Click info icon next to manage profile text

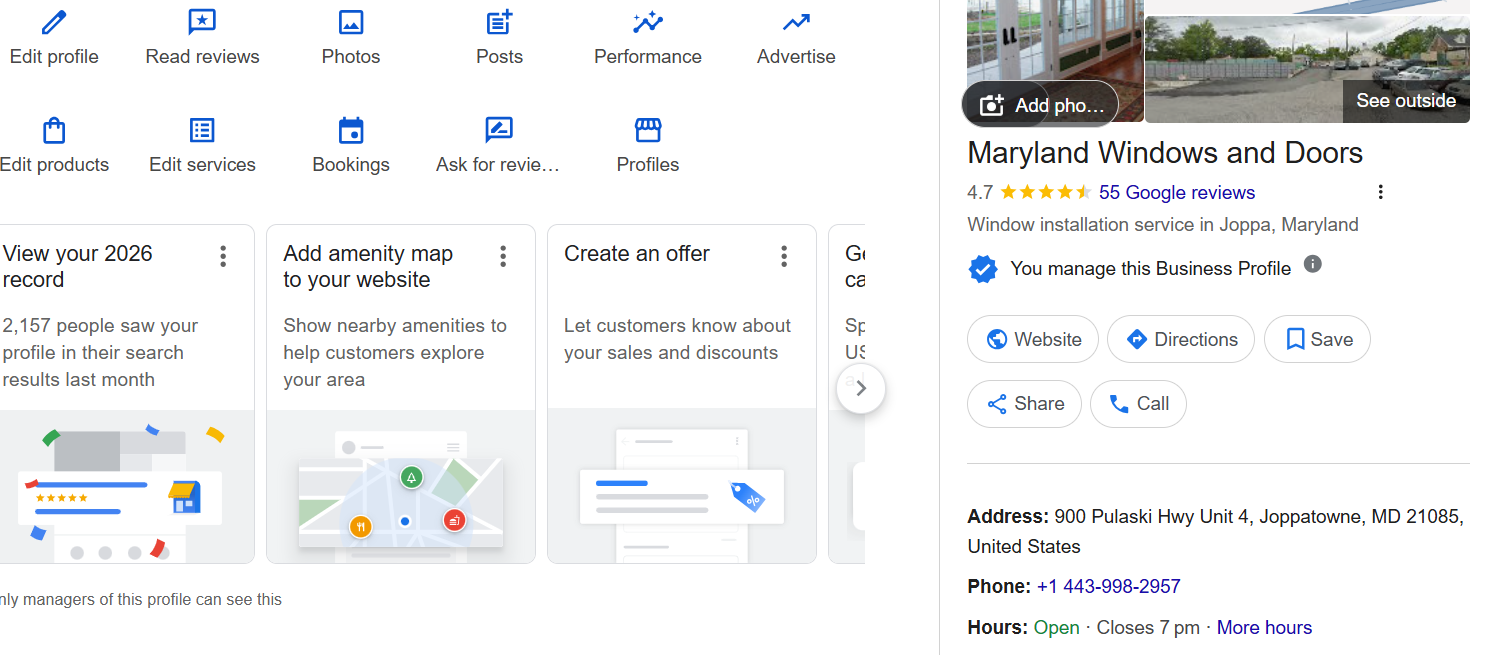coord(1313,264)
